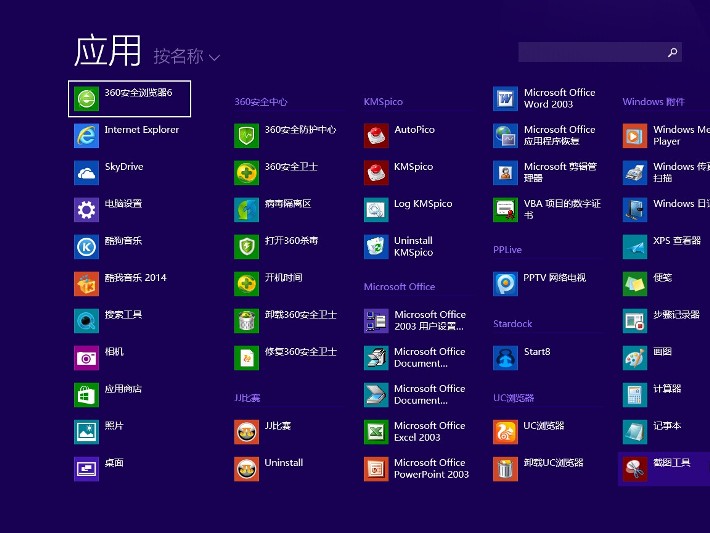The width and height of the screenshot is (710, 533).
Task: Click the 应用 page title
Action: coord(107,51)
